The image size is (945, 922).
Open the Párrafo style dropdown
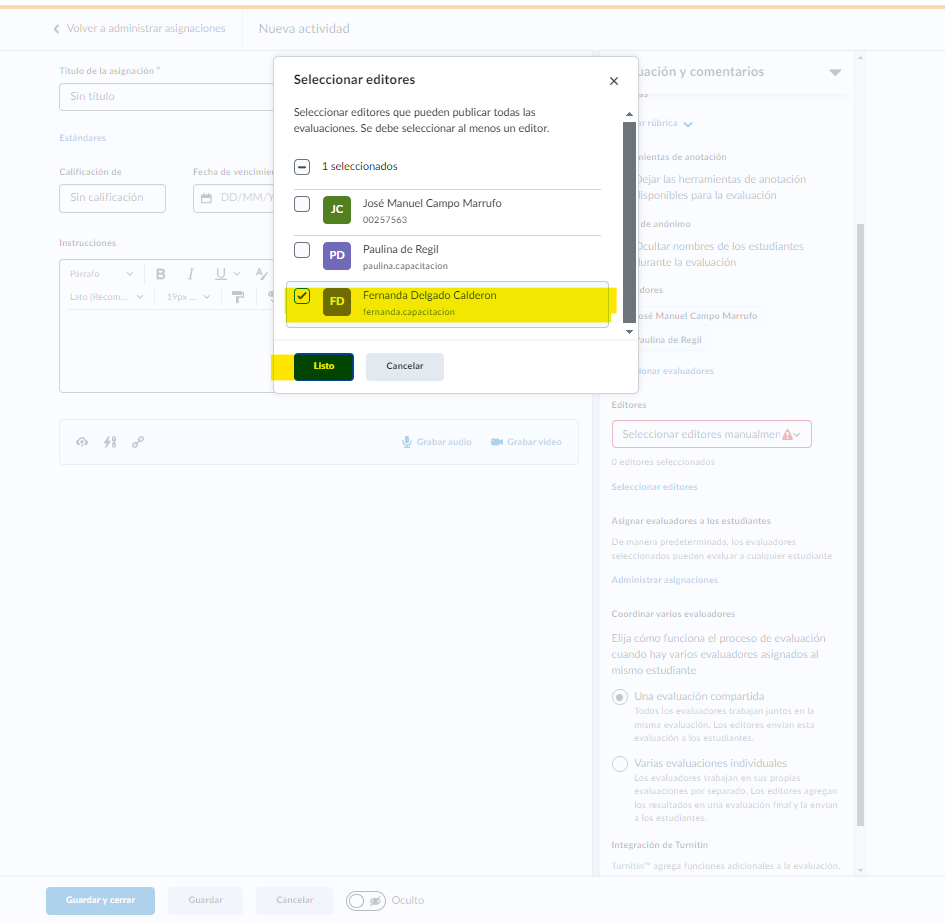(101, 274)
